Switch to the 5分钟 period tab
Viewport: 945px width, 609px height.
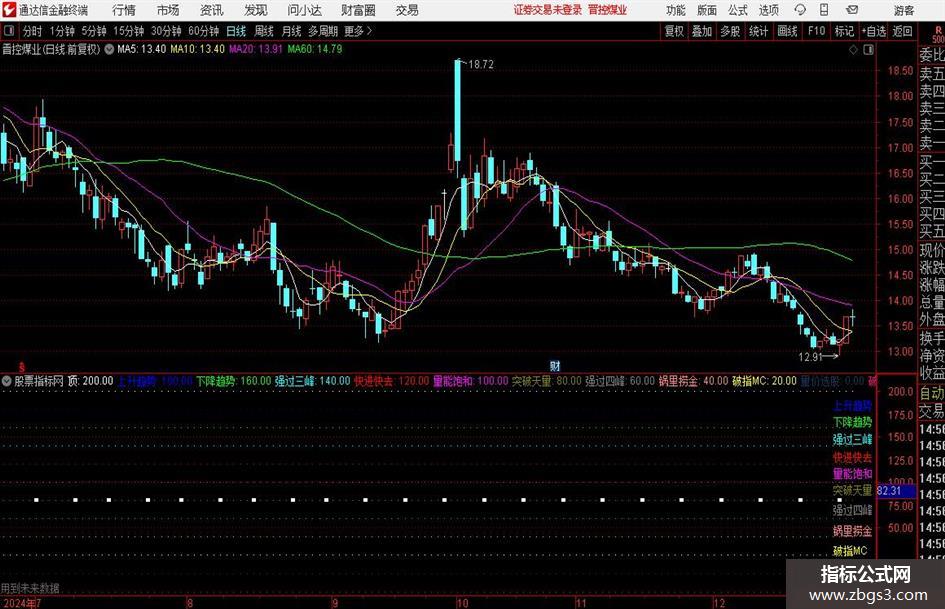click(93, 31)
